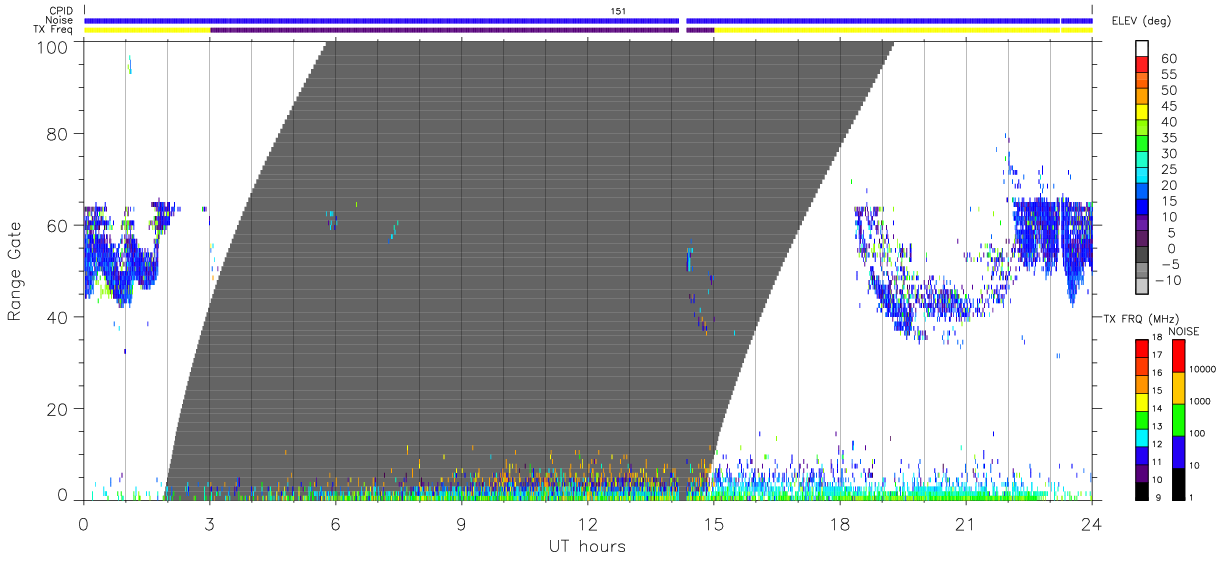The image size is (1228, 567).
Task: Click the 55 label on ELEV colorbar
Action: [1168, 75]
